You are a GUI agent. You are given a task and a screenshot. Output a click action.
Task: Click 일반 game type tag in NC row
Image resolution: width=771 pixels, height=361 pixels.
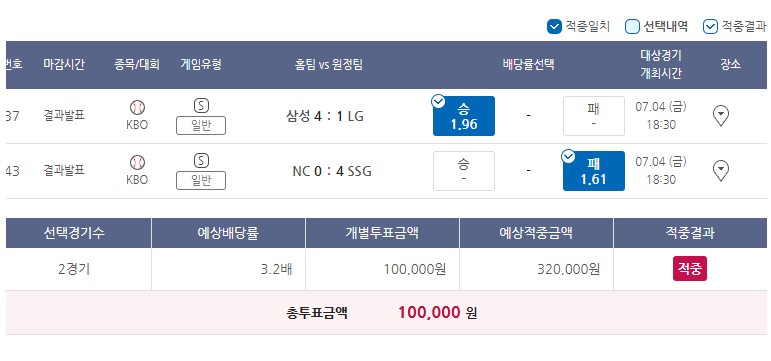click(x=201, y=180)
